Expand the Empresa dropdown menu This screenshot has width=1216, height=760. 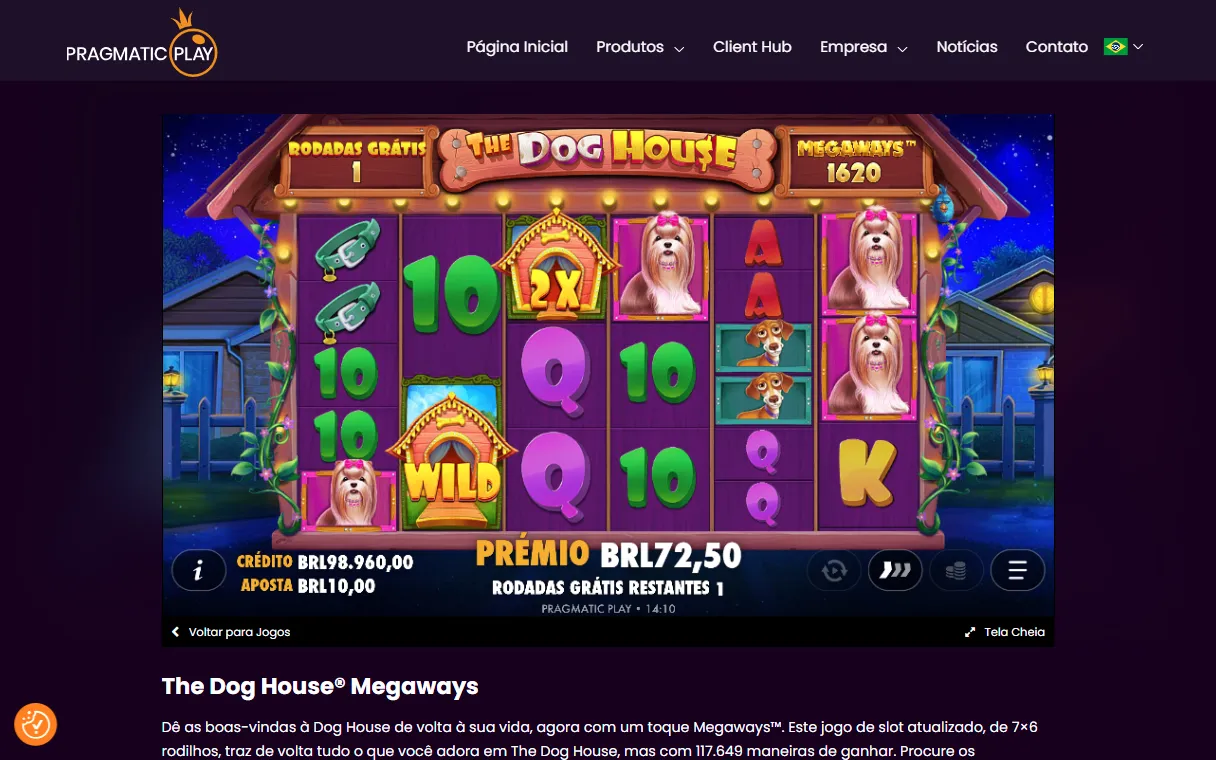864,47
